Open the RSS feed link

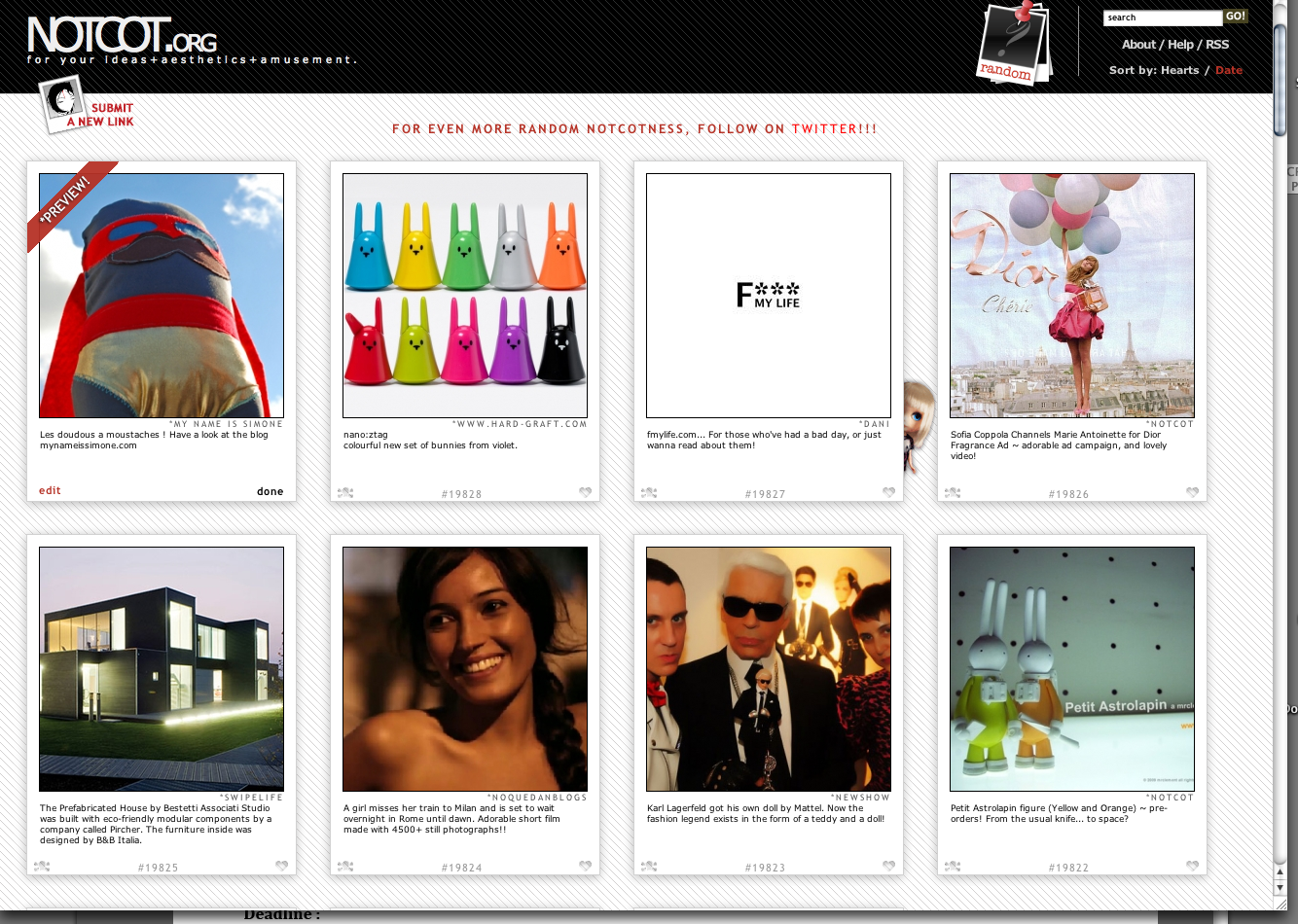[1217, 45]
